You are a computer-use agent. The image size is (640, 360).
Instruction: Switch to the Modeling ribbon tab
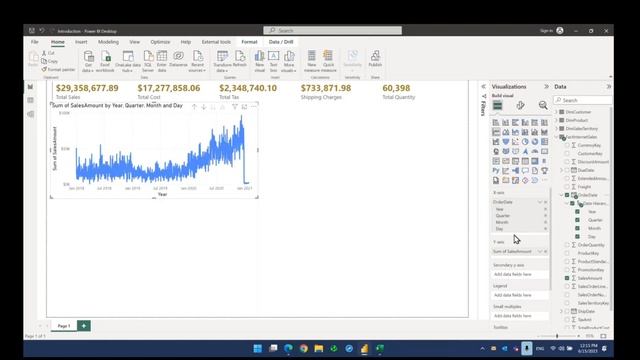click(108, 42)
